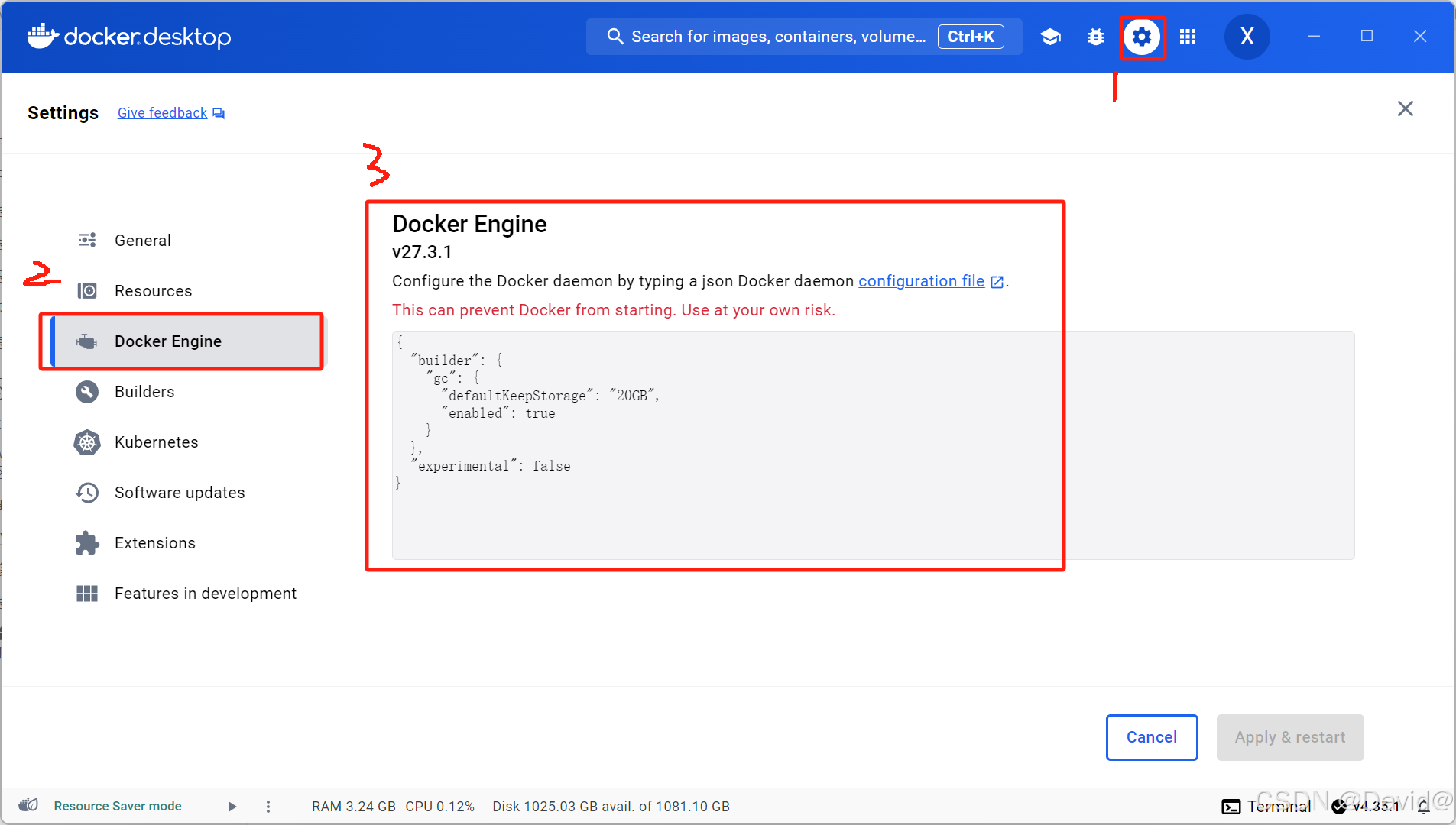Click the "defaultKeepStorage": "20GB" line

pos(550,396)
